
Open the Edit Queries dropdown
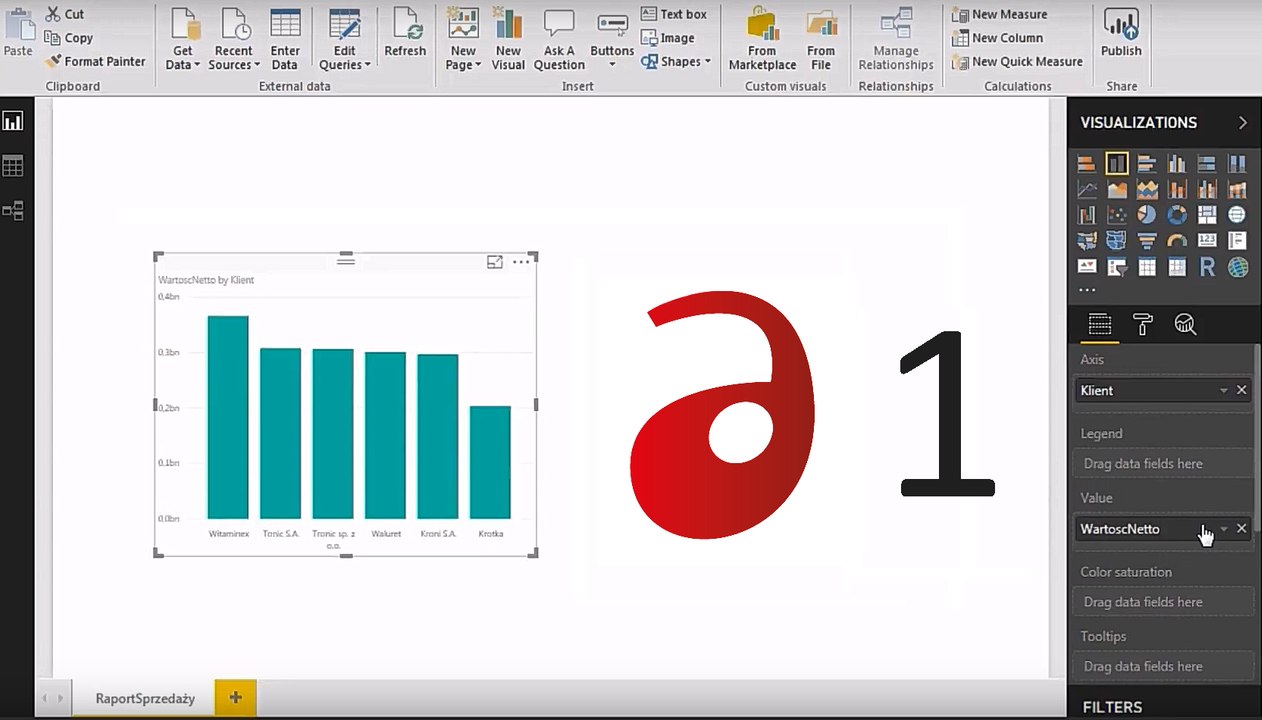345,40
